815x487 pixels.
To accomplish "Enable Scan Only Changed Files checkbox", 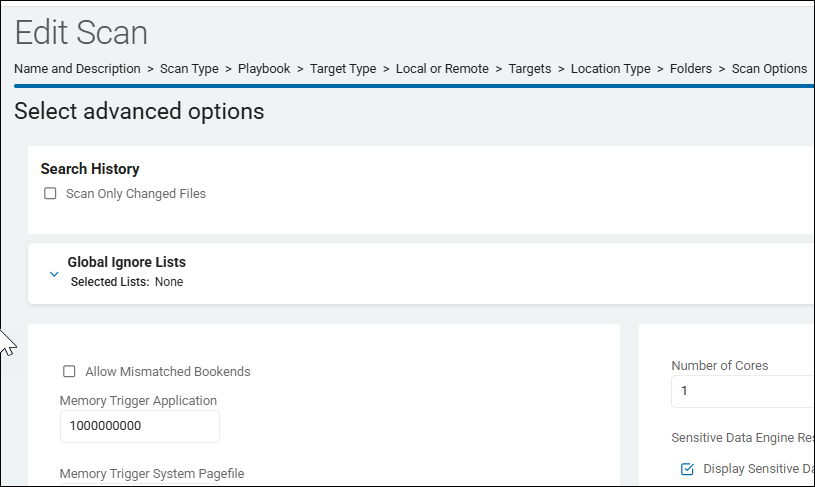I will 50,194.
